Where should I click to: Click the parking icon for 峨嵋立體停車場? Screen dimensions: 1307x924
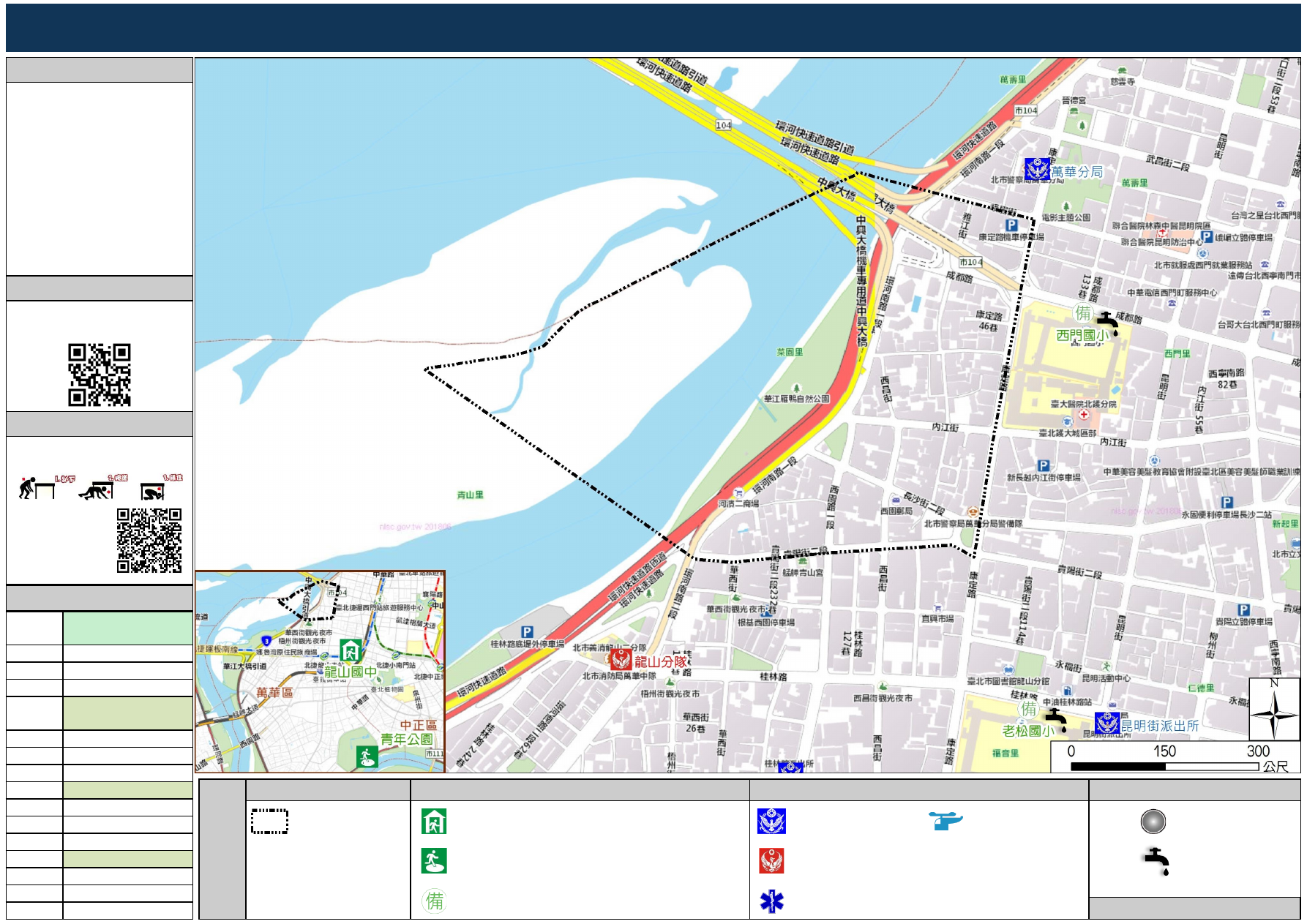coord(1207,236)
